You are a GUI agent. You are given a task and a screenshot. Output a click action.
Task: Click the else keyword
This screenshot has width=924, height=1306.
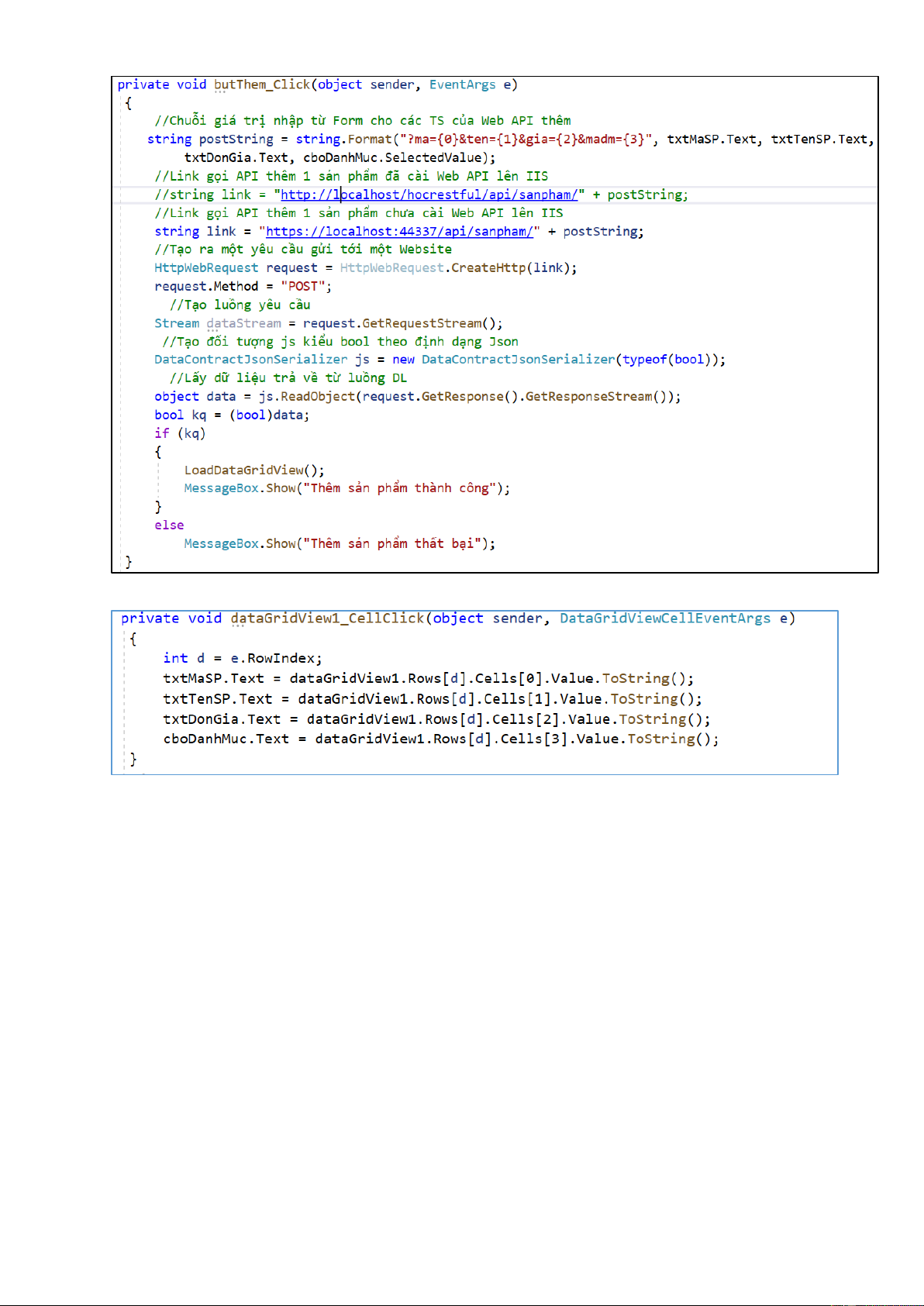point(169,525)
